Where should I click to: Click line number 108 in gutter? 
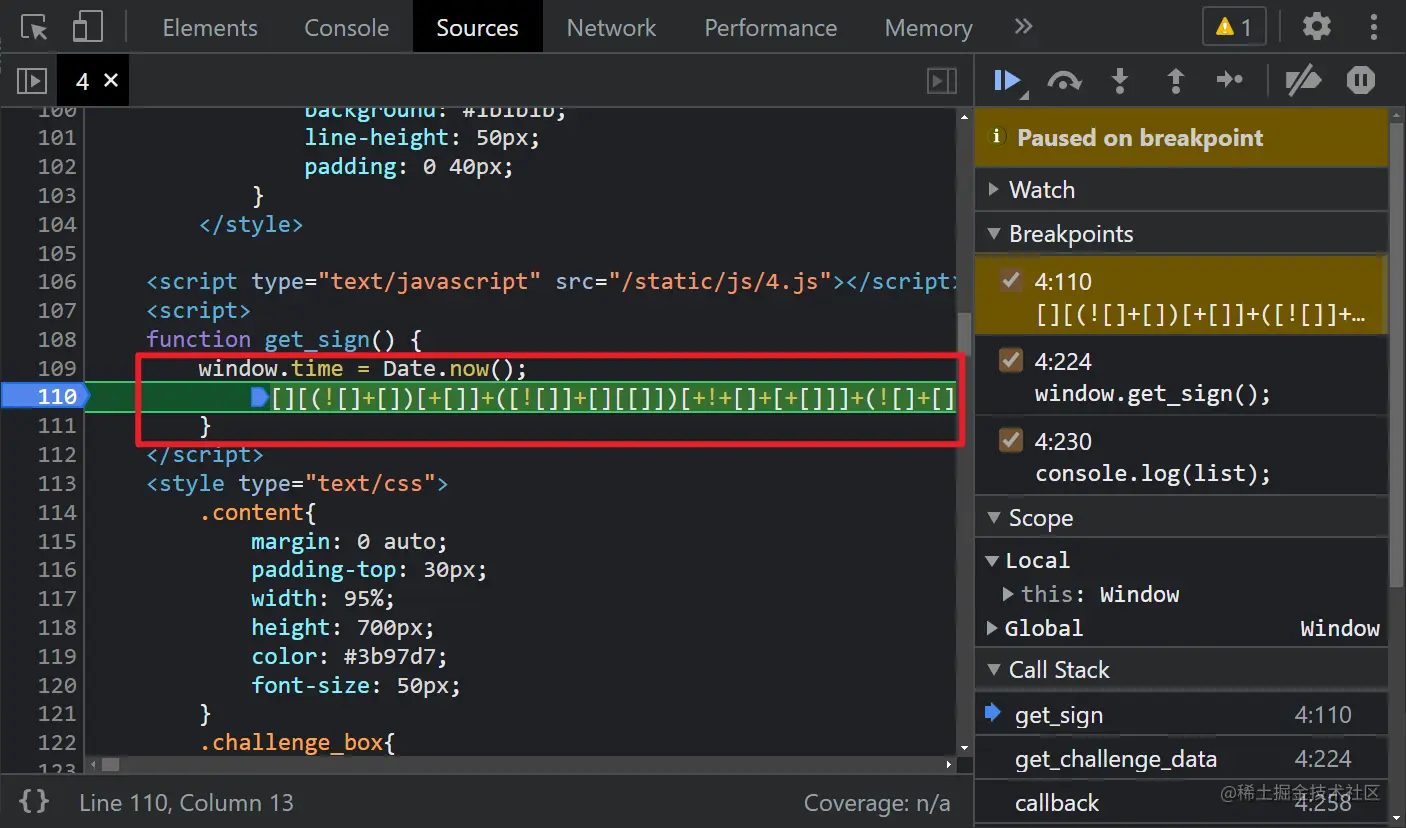[x=57, y=339]
